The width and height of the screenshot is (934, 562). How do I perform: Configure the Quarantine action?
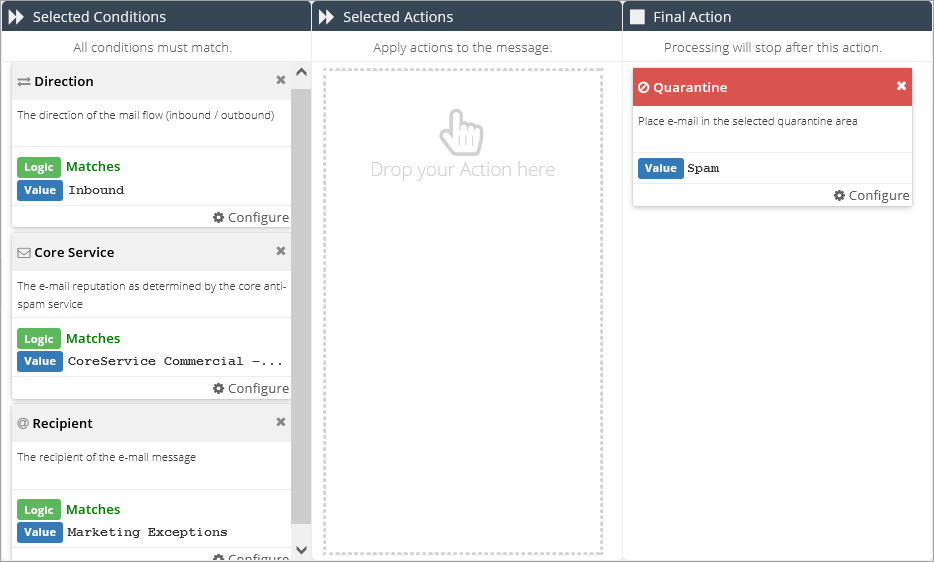[x=872, y=195]
